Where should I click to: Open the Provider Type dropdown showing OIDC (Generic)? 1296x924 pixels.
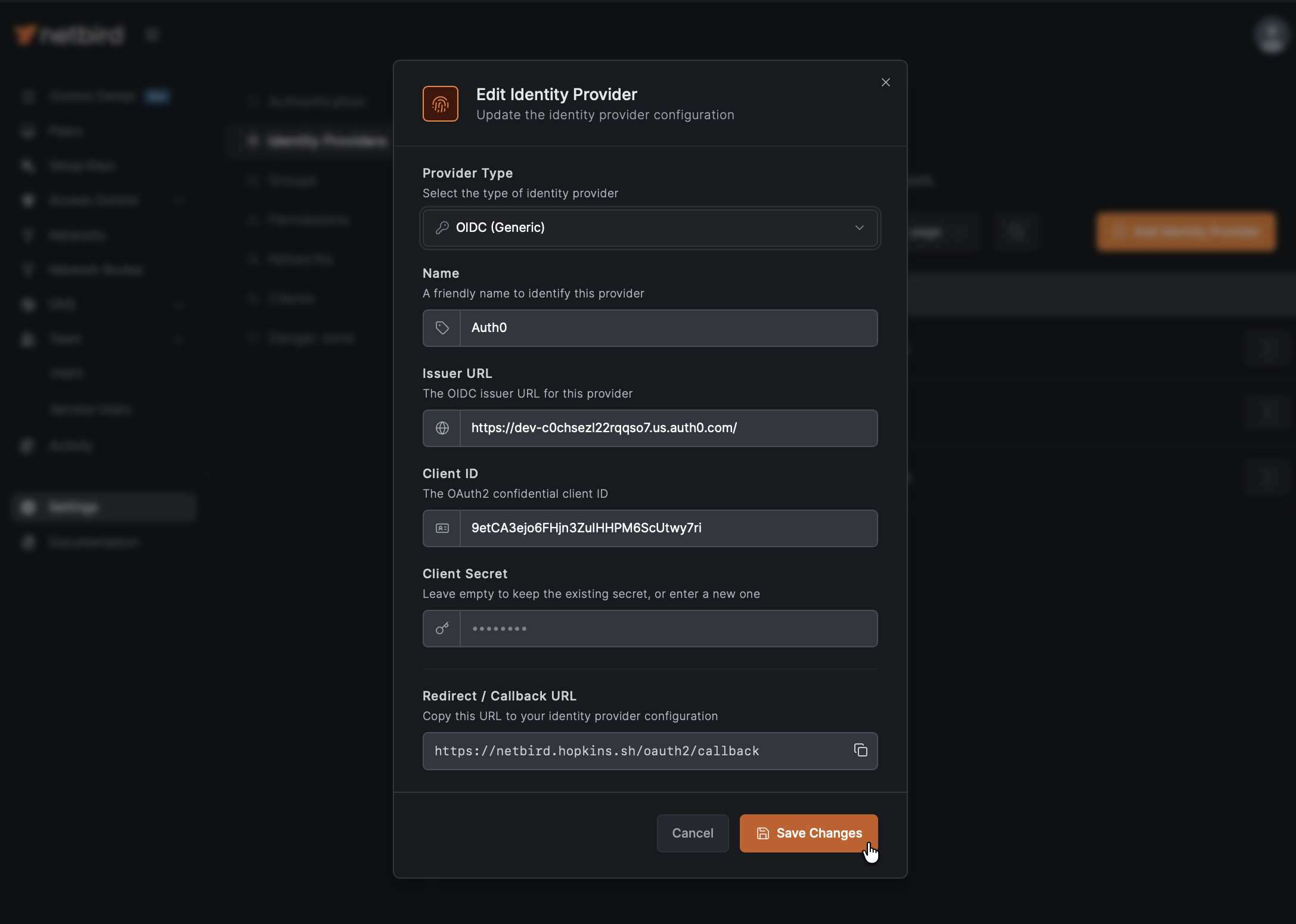point(649,227)
